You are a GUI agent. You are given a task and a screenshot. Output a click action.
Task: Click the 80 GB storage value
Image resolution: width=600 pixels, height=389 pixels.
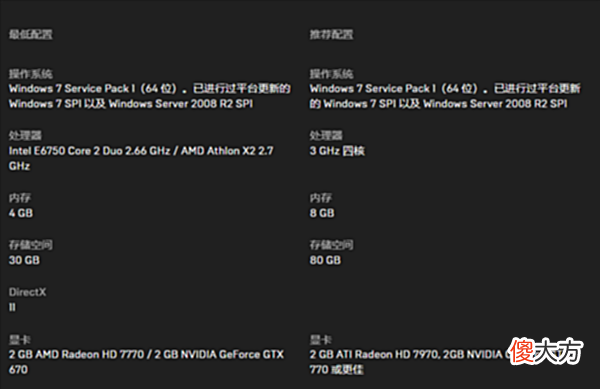325,260
